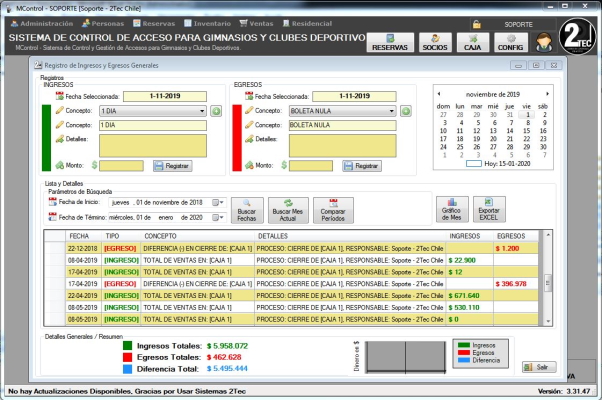602x400 pixels.
Task: Click Ingresos Monto input field
Action: [121, 166]
